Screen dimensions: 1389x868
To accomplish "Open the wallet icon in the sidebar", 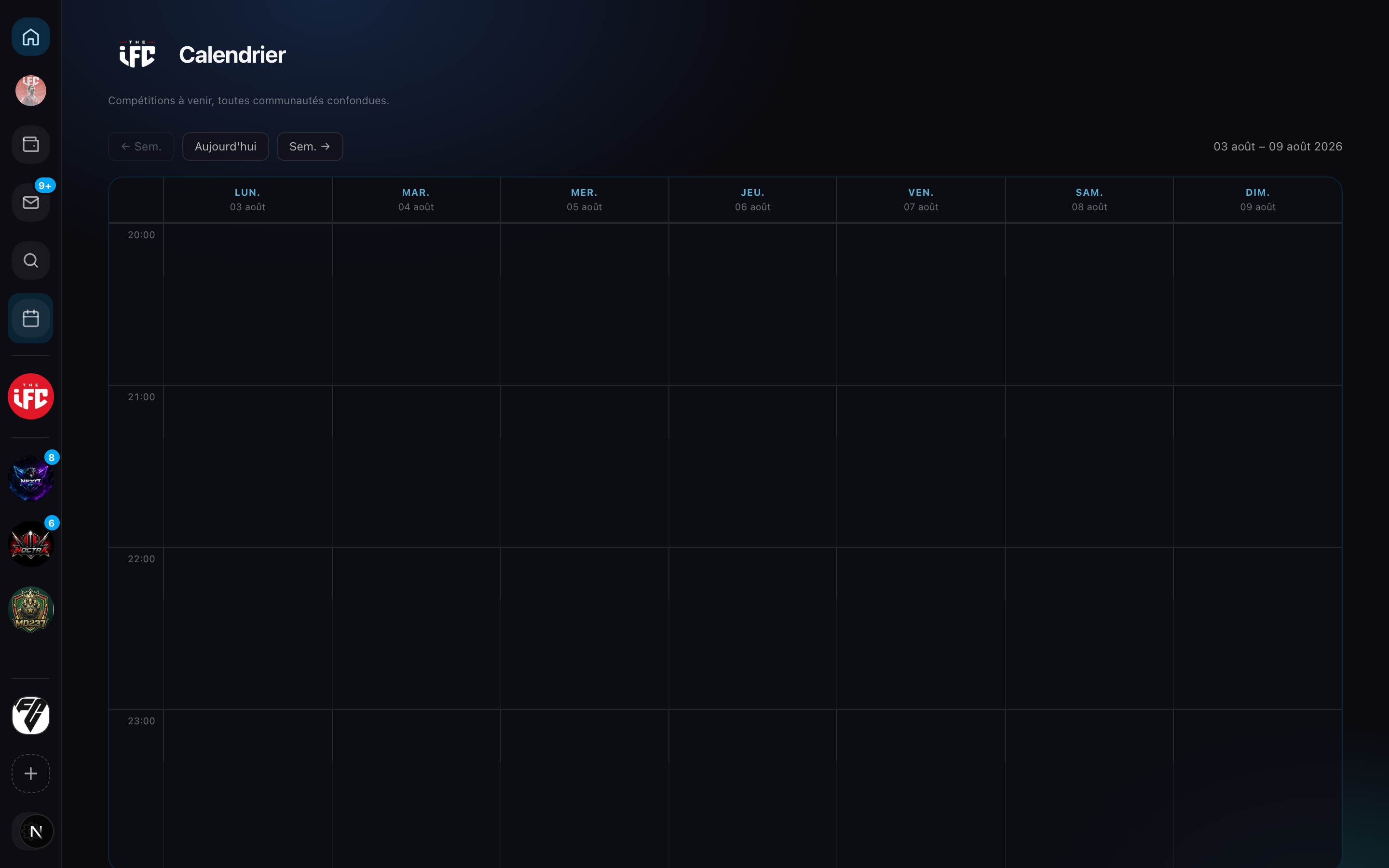I will [x=31, y=144].
